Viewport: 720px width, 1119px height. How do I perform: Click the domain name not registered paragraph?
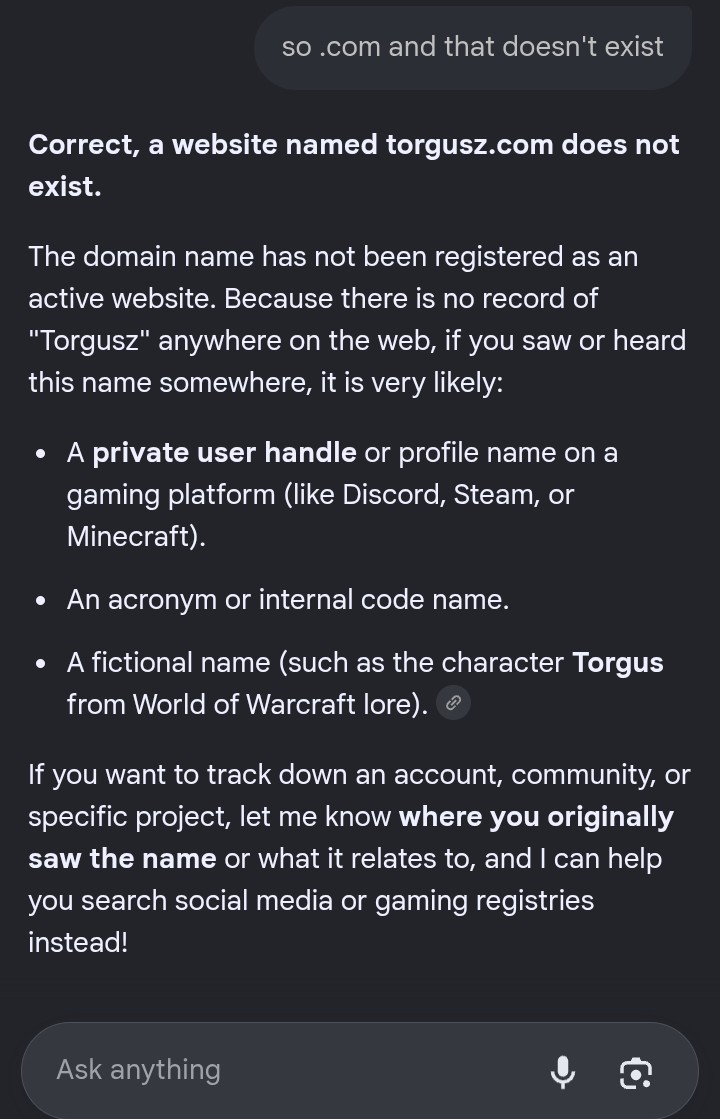click(357, 320)
